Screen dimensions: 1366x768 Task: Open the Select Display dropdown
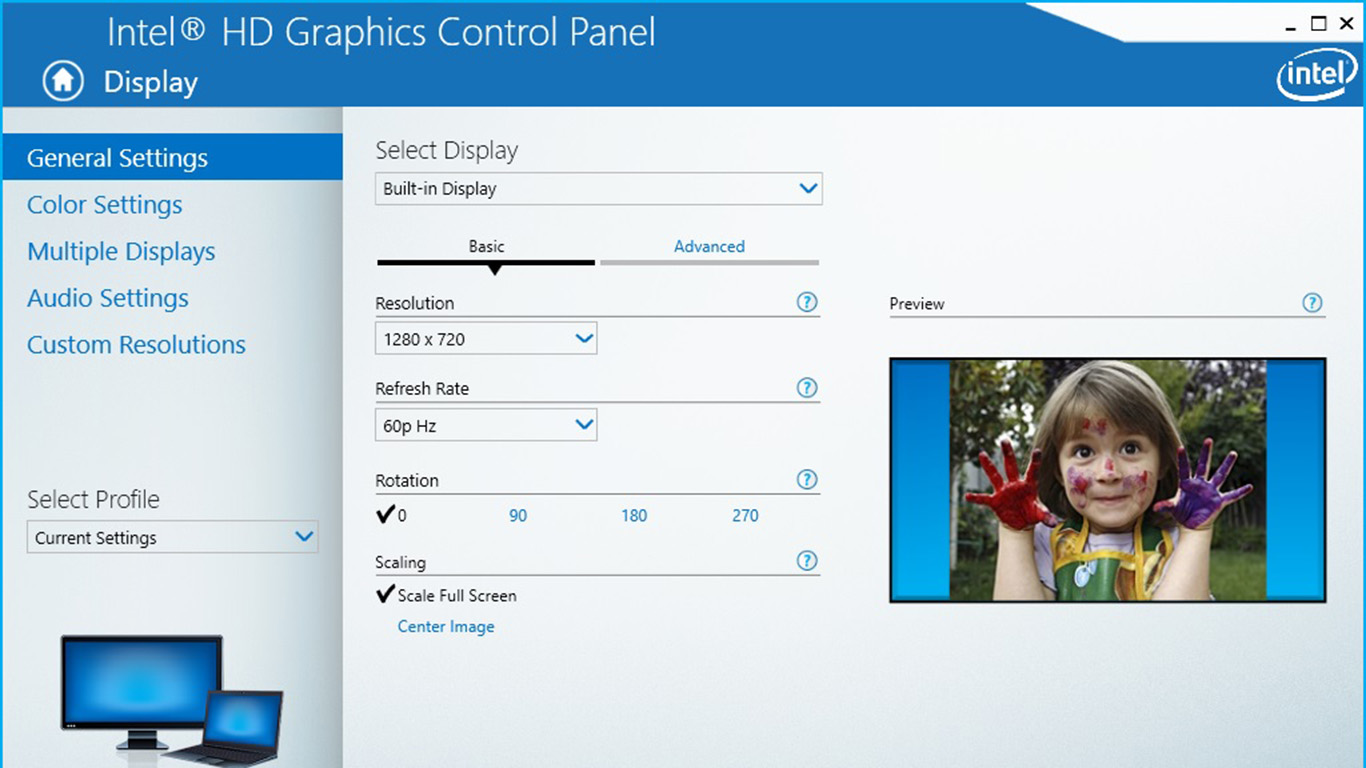[x=599, y=189]
